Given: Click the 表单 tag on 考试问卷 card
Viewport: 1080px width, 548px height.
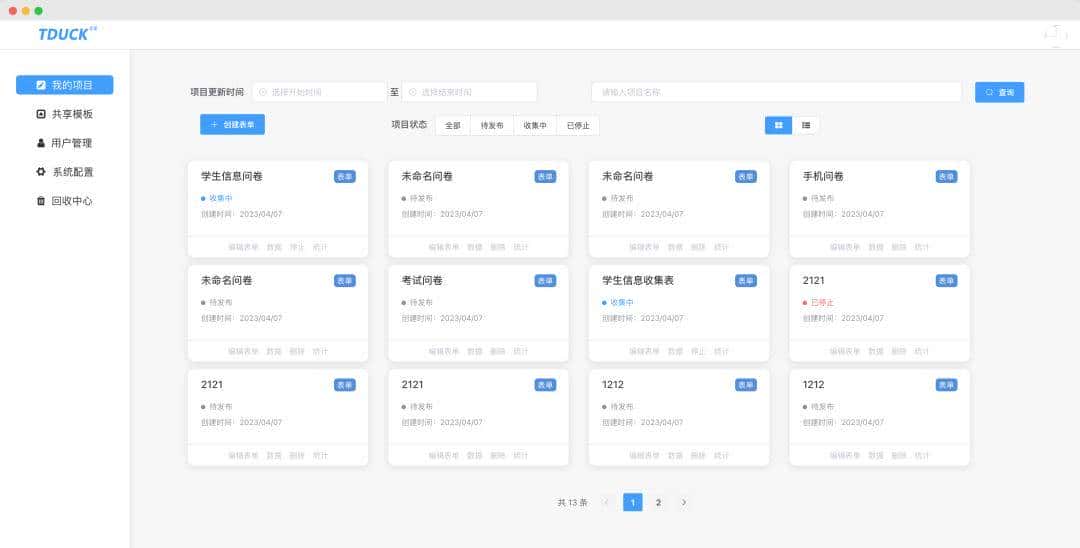Looking at the screenshot, I should click(546, 281).
